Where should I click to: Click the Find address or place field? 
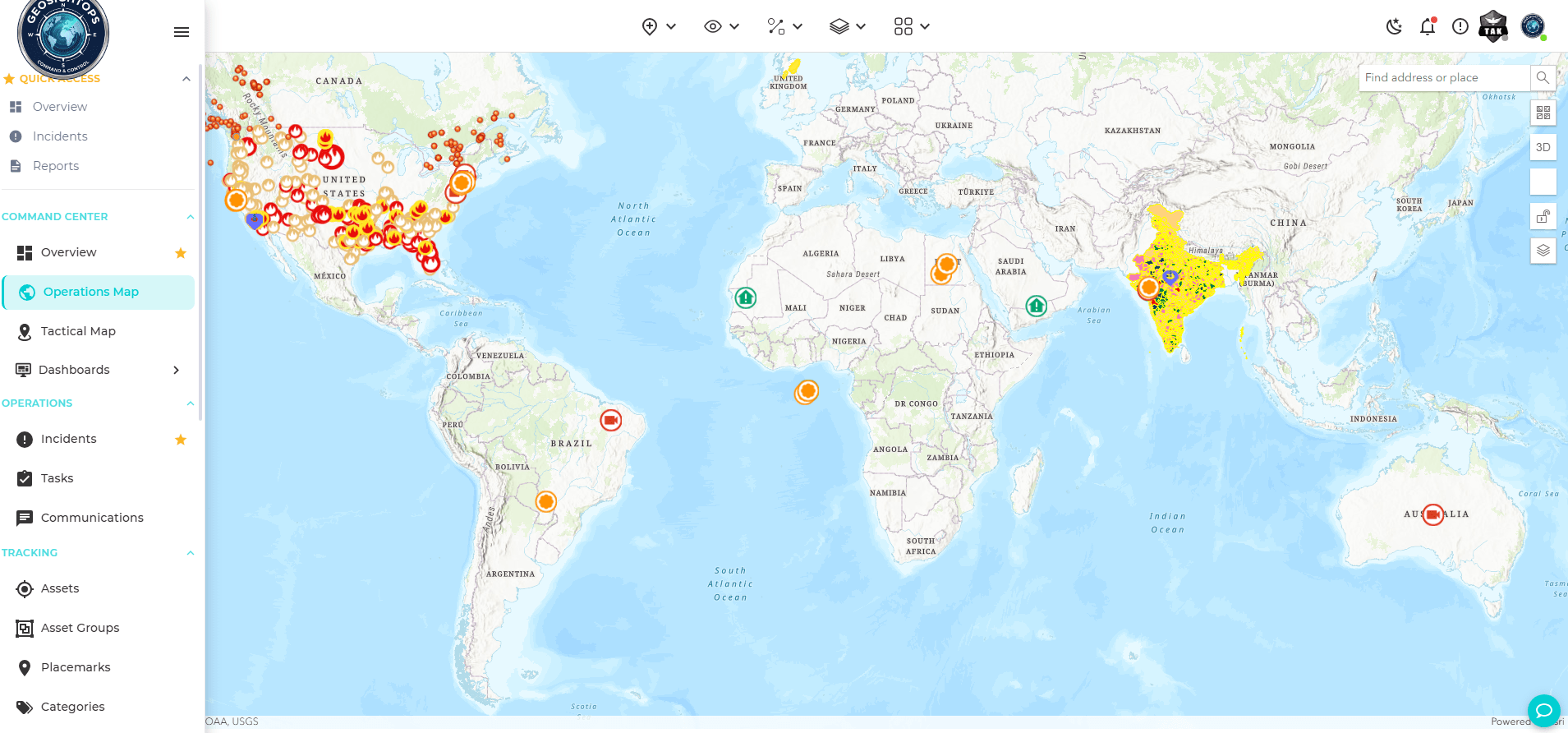(1444, 78)
